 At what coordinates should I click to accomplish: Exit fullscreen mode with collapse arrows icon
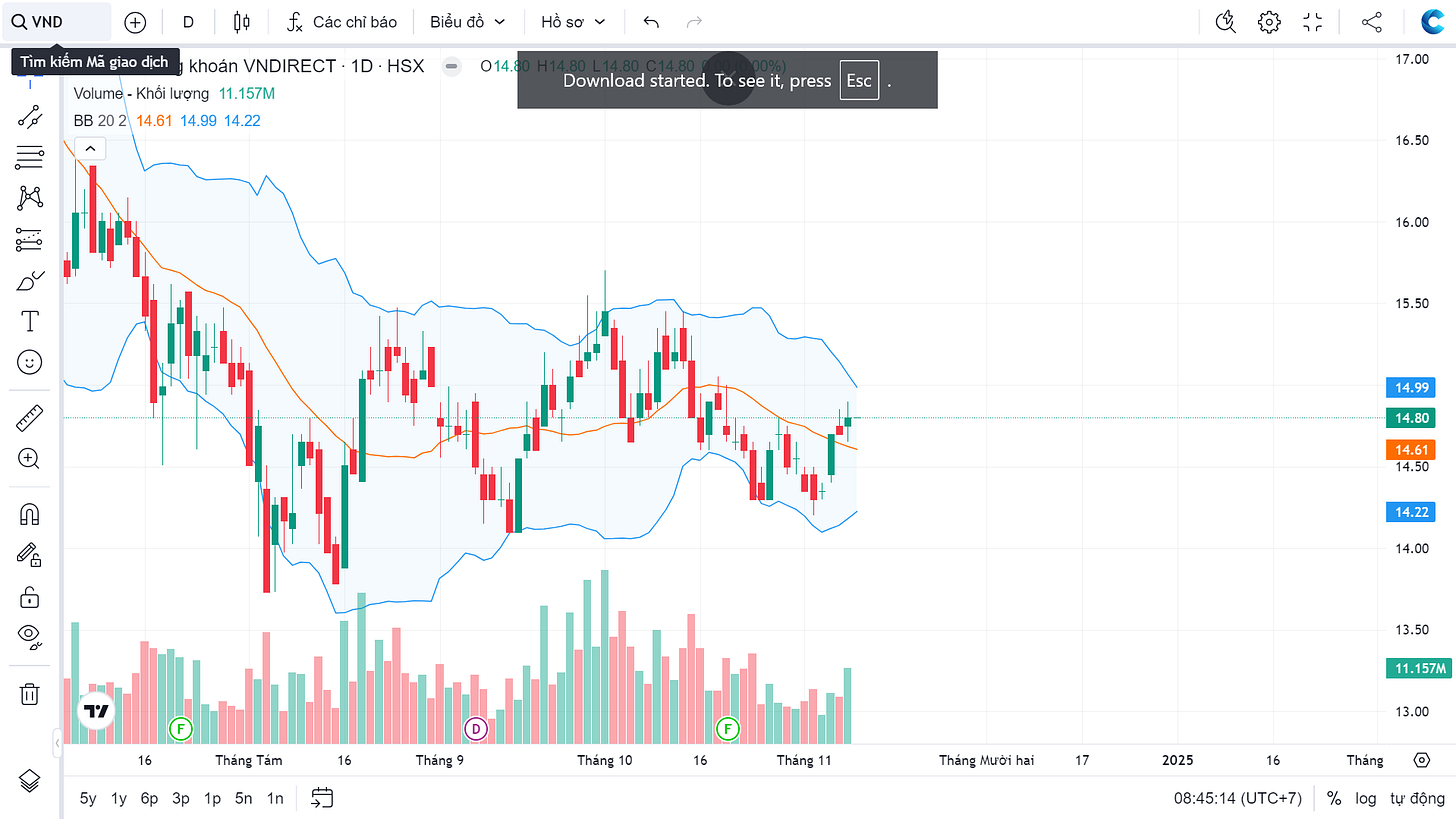pos(1313,22)
